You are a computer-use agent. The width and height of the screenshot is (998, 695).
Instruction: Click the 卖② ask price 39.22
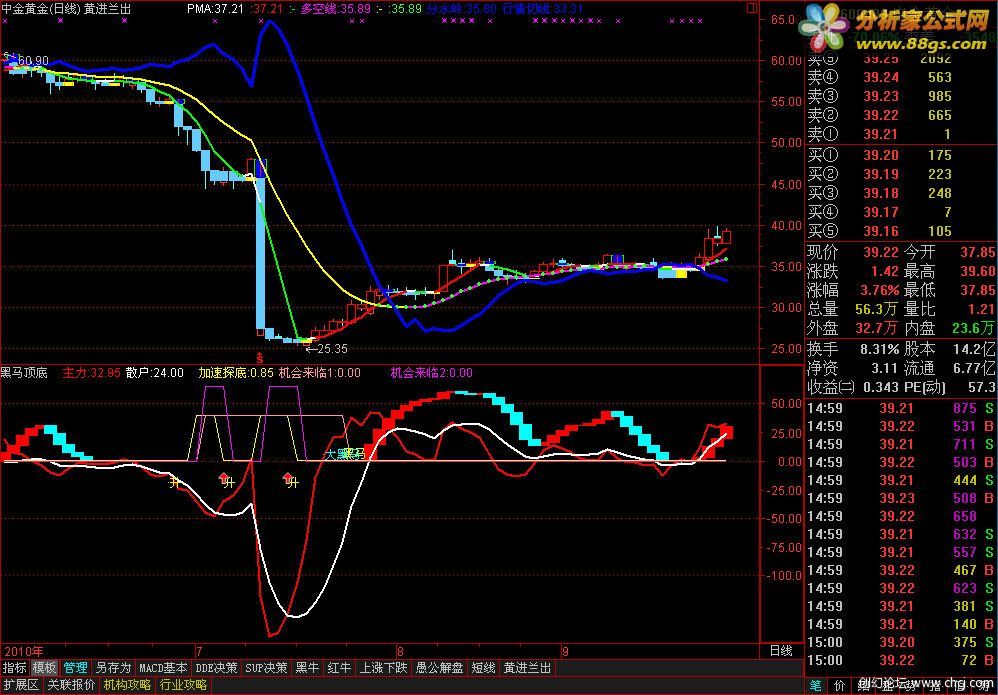pyautogui.click(x=880, y=115)
